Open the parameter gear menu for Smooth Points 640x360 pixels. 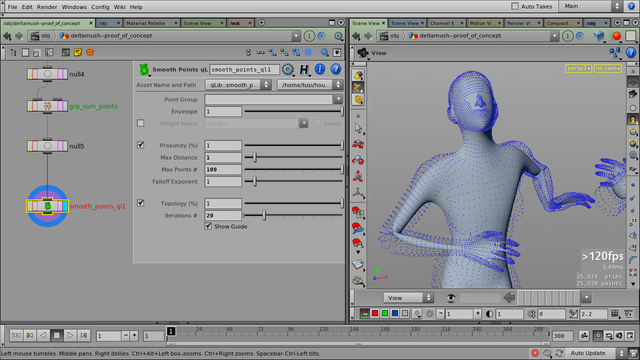[288, 69]
